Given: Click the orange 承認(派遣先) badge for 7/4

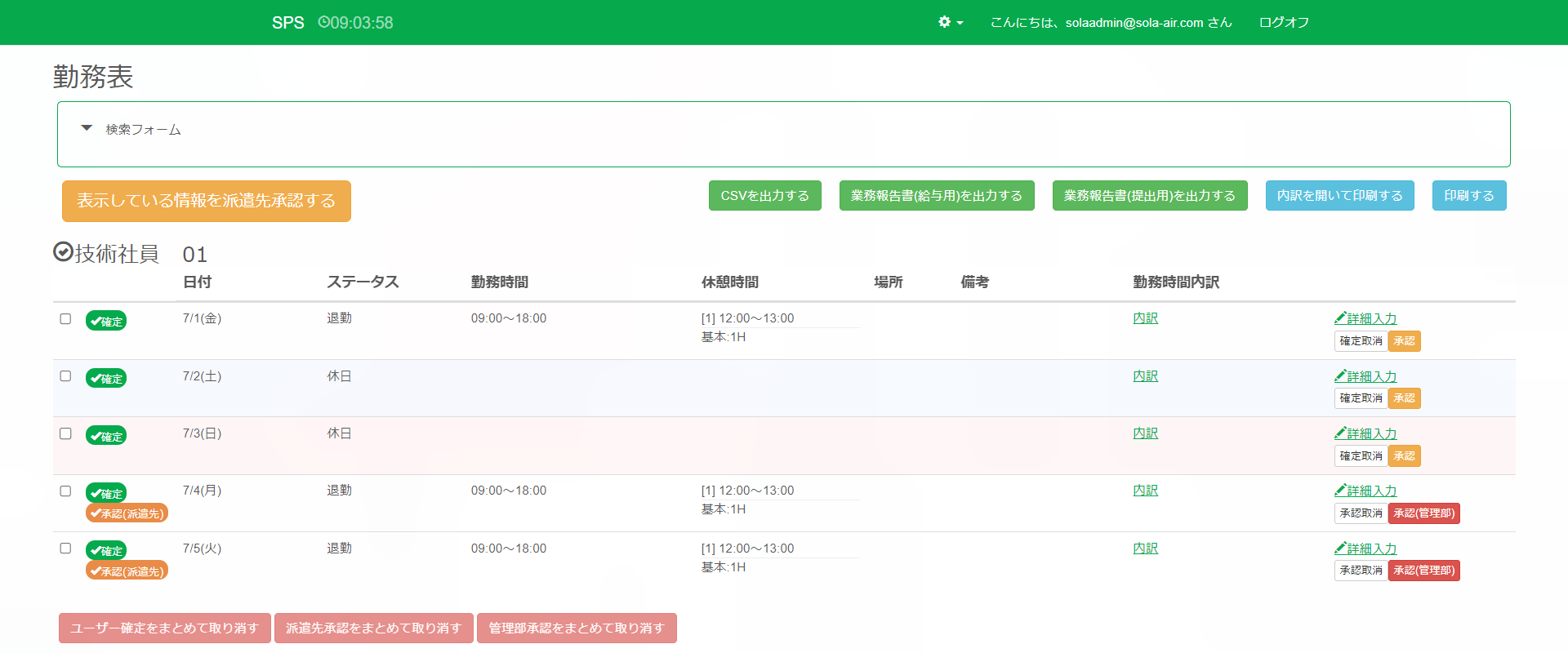Looking at the screenshot, I should [x=127, y=513].
